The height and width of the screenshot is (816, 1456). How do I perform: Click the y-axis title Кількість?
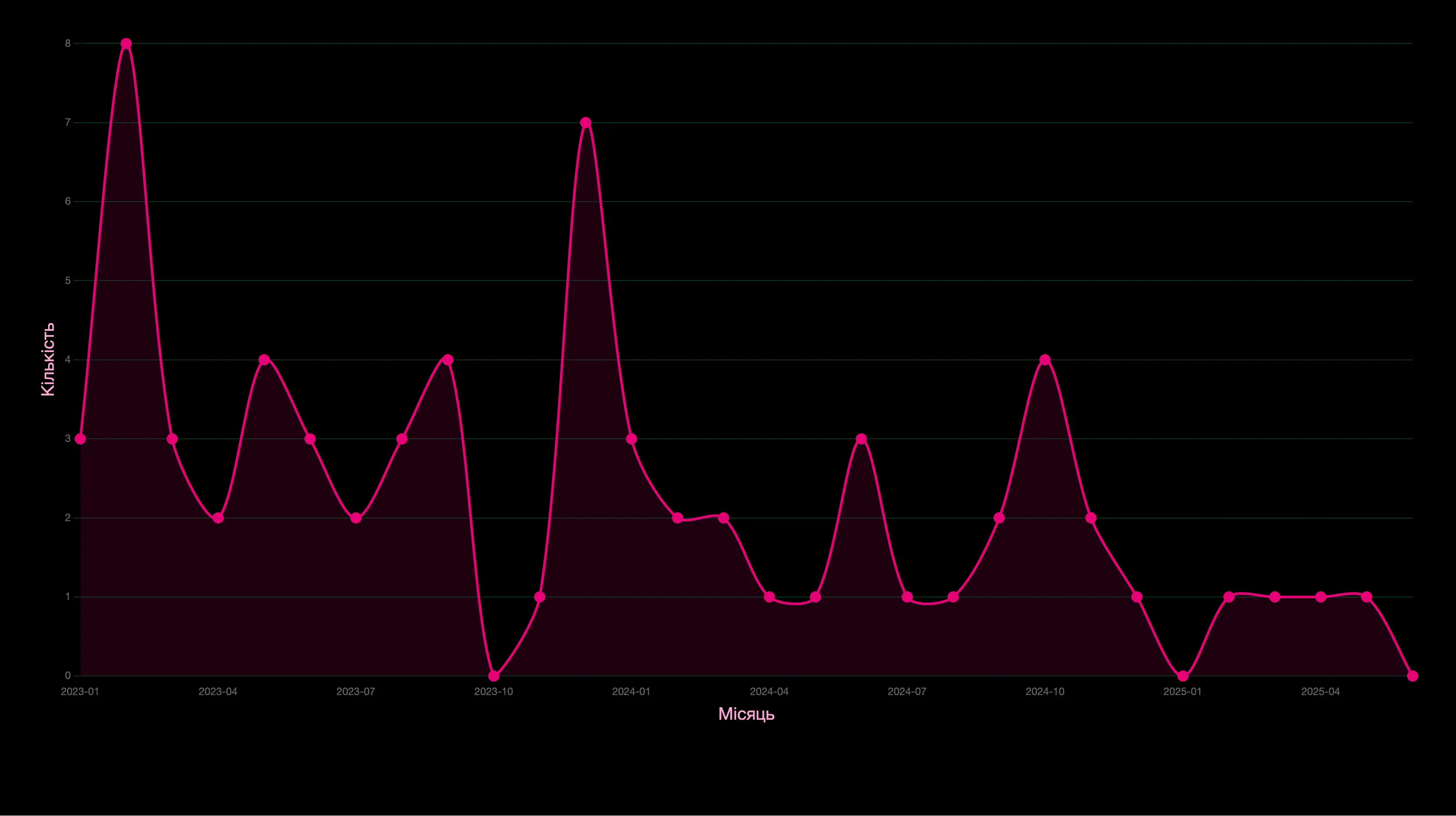[48, 359]
